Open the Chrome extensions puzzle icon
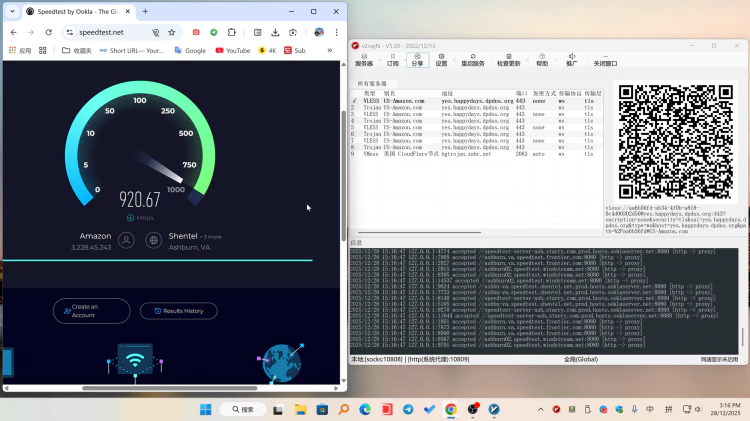 (x=232, y=32)
